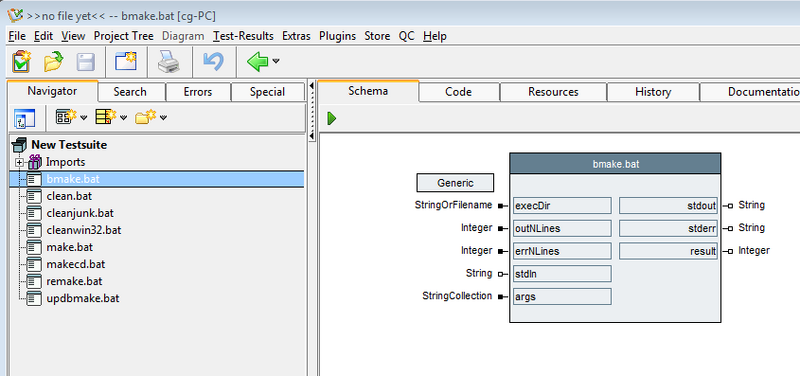Screen dimensions: 800x376
Task: Click the green Back arrow icon
Action: click(x=258, y=61)
